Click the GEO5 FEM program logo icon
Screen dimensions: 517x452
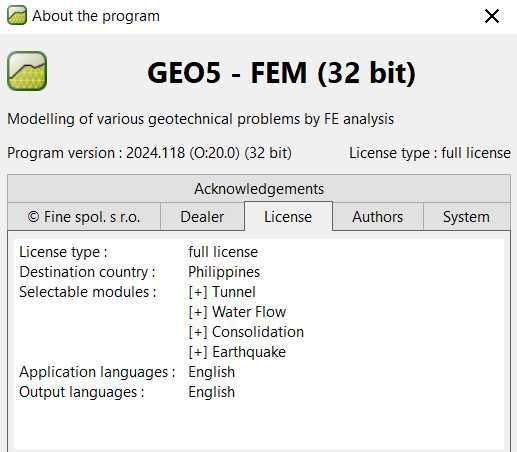coord(27,71)
